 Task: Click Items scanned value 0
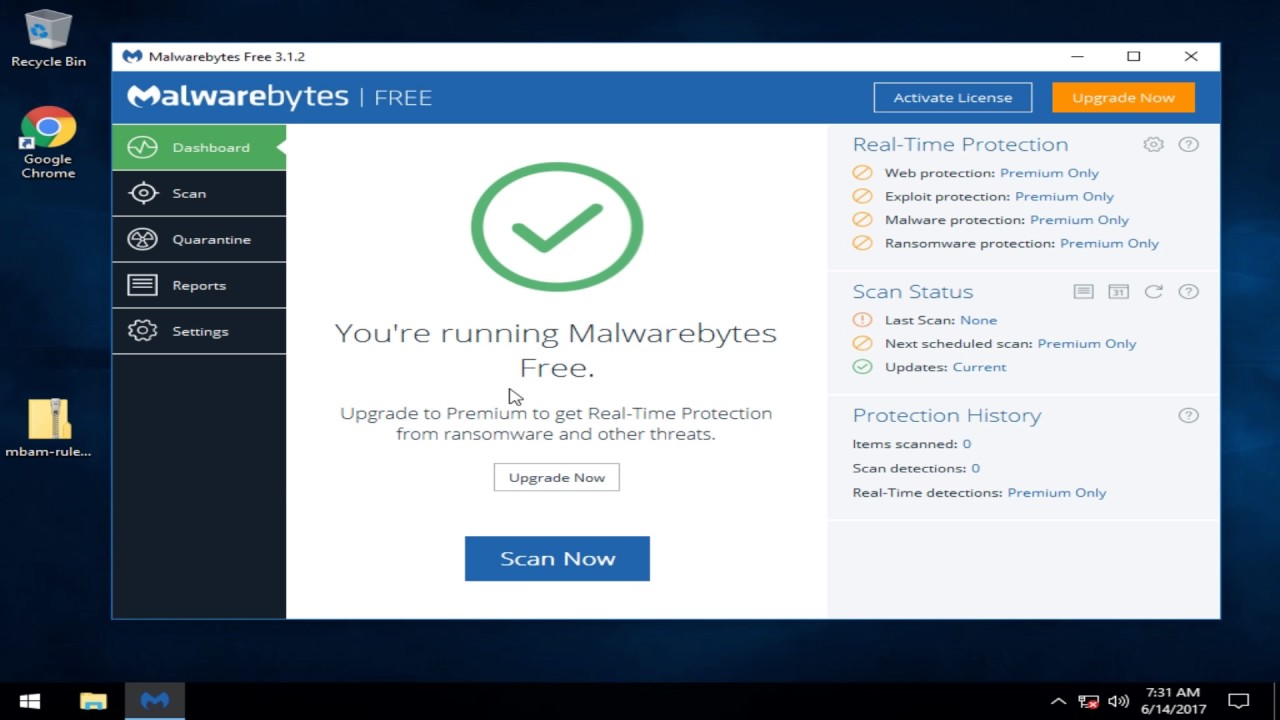point(967,444)
